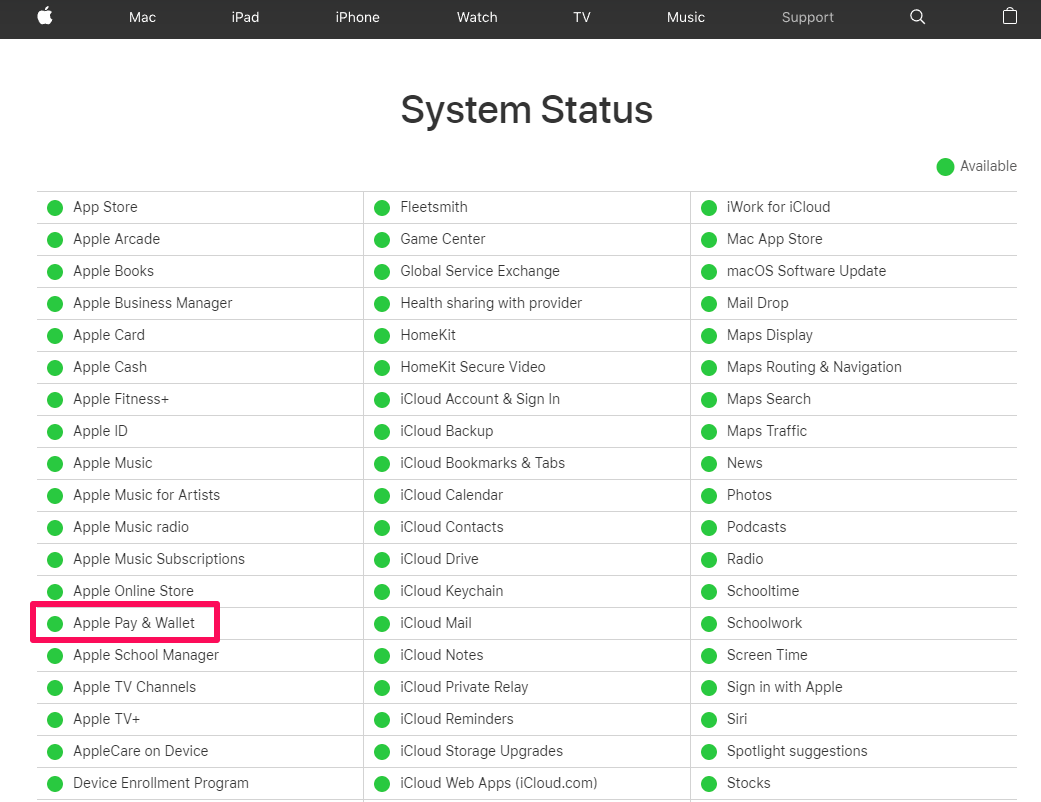Screen dimensions: 1041x802
Task: Select iCloud Private Relay entry
Action: (464, 687)
